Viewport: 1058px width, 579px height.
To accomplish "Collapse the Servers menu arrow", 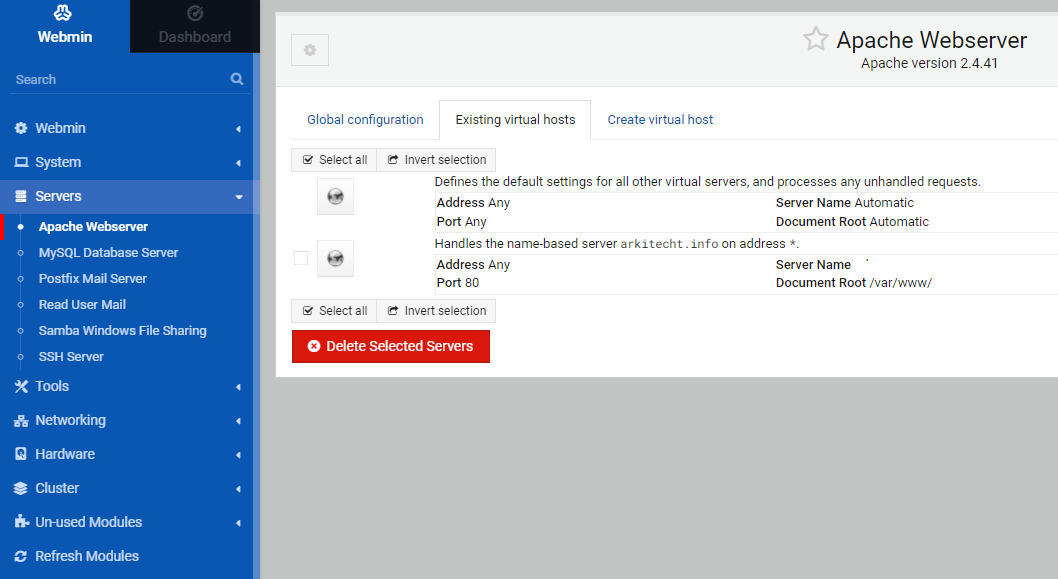I will click(x=238, y=197).
